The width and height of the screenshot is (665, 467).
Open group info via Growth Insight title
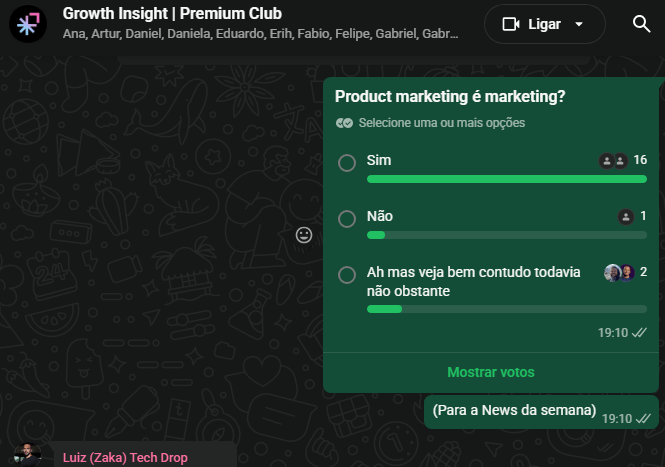[172, 14]
